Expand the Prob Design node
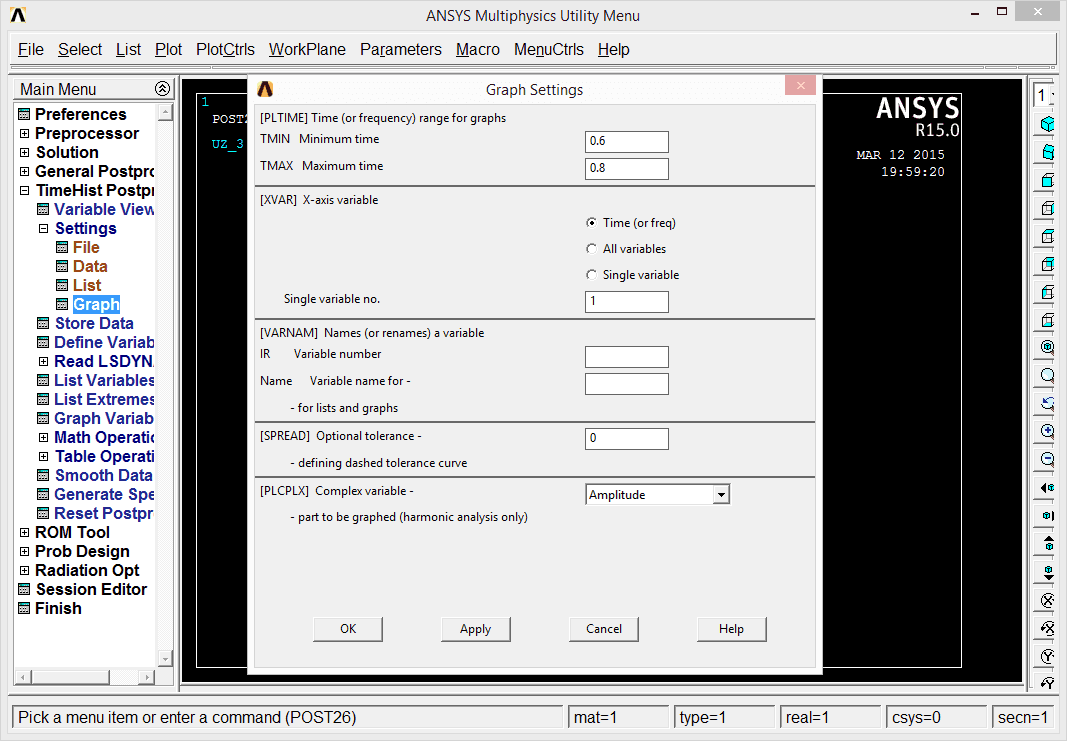The image size is (1067, 741). pyautogui.click(x=24, y=552)
